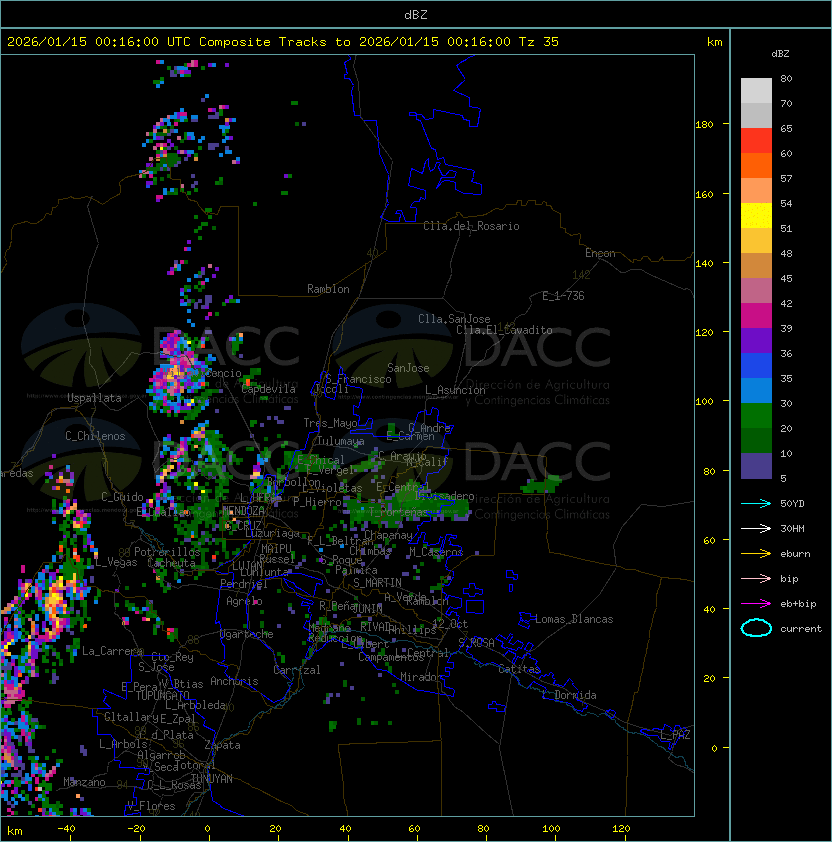
Task: Click the '-40' km tick label
Action: click(67, 829)
